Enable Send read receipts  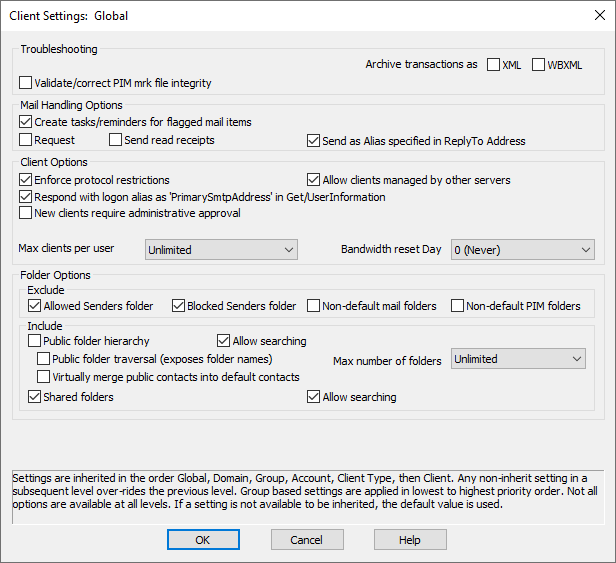(116, 140)
